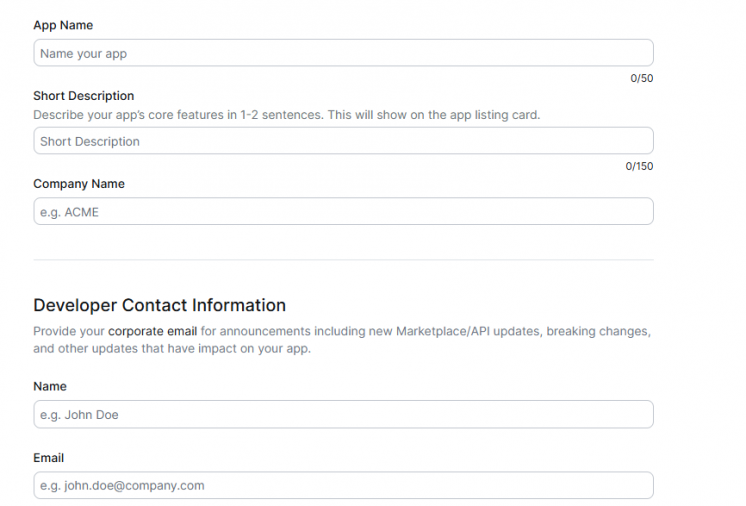Click the Email input field

point(343,485)
